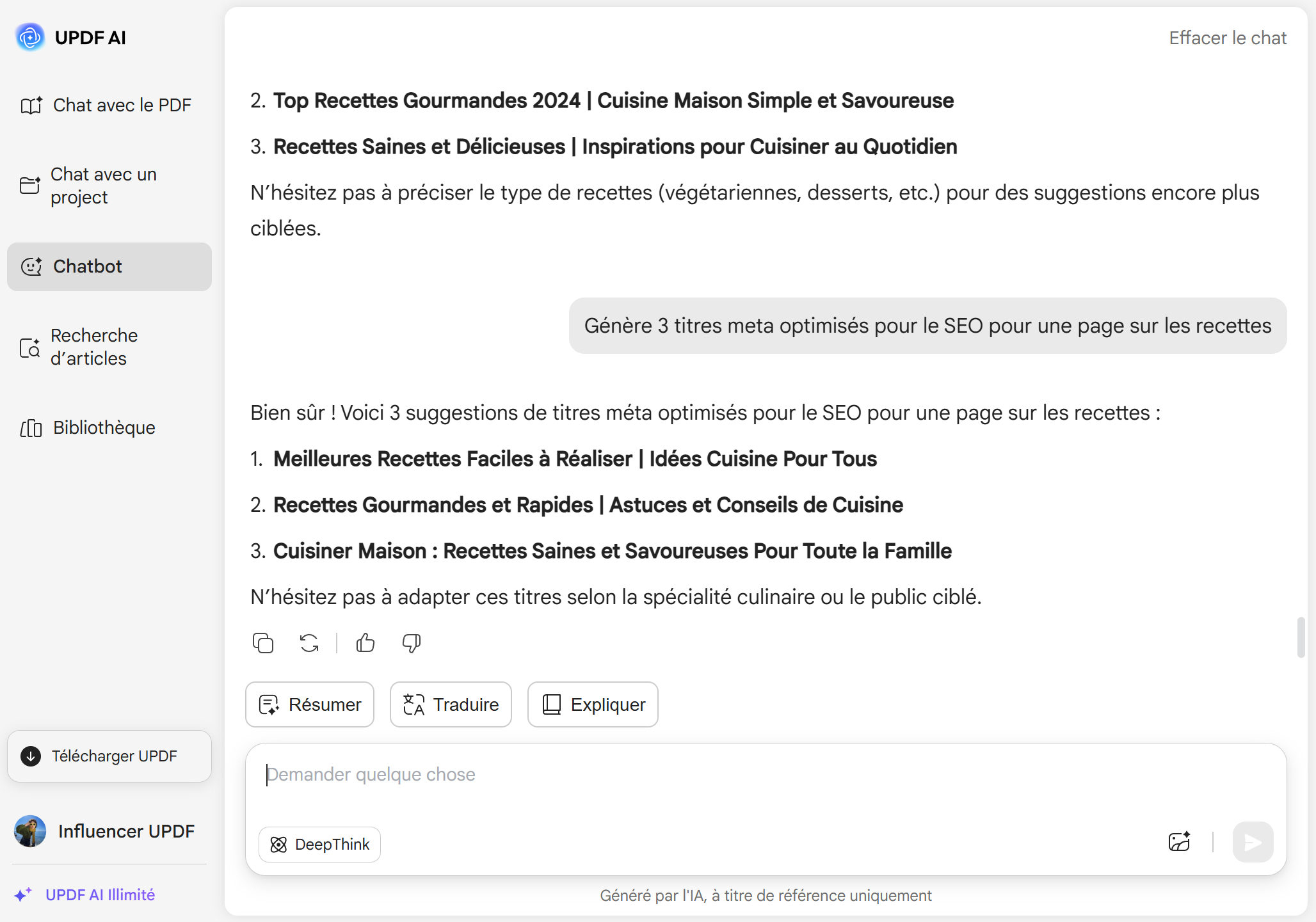Click Effacer le chat
The width and height of the screenshot is (1316, 922).
click(1227, 38)
